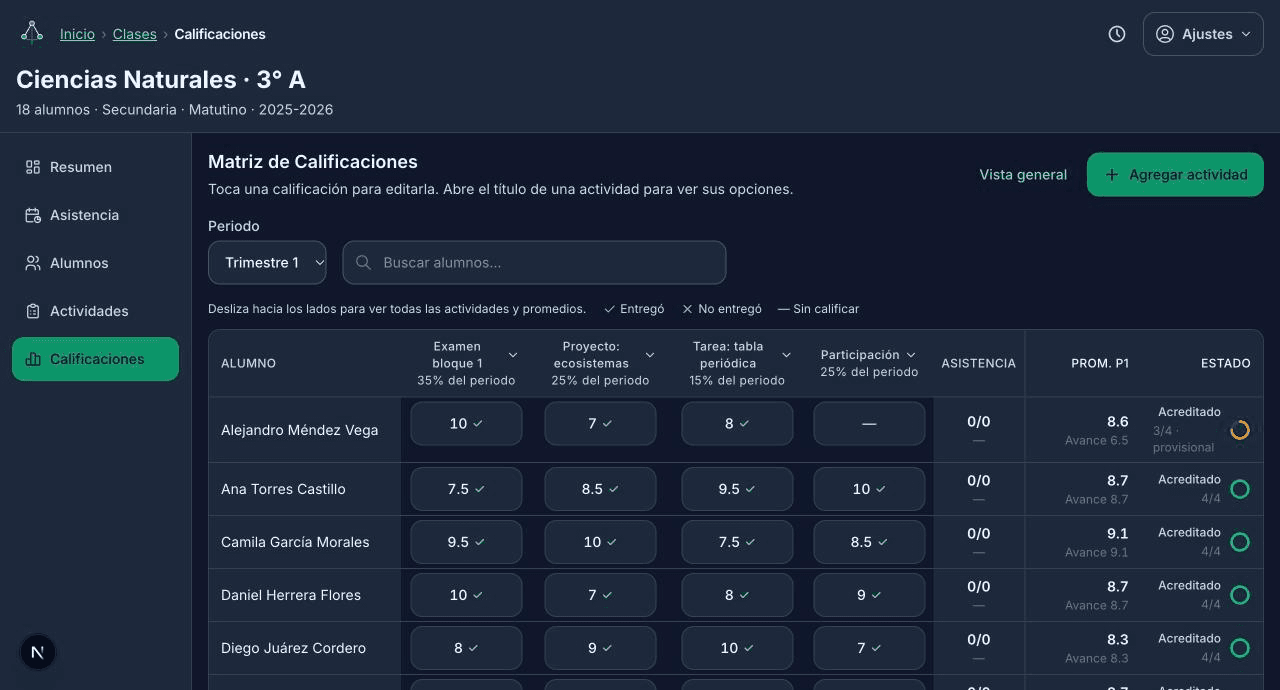Edit Camila's Examen grade 9.5
1280x690 pixels.
coord(466,542)
